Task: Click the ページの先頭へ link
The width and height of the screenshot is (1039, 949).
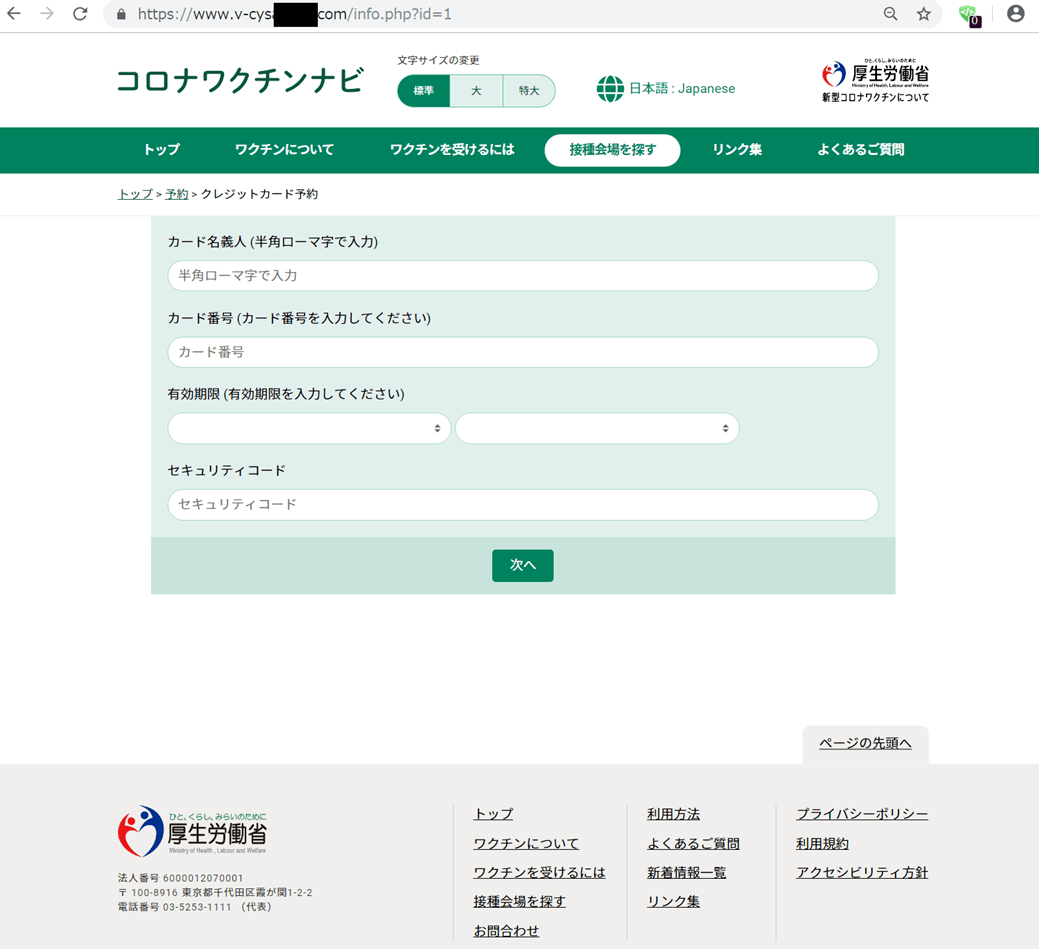Action: coord(865,743)
